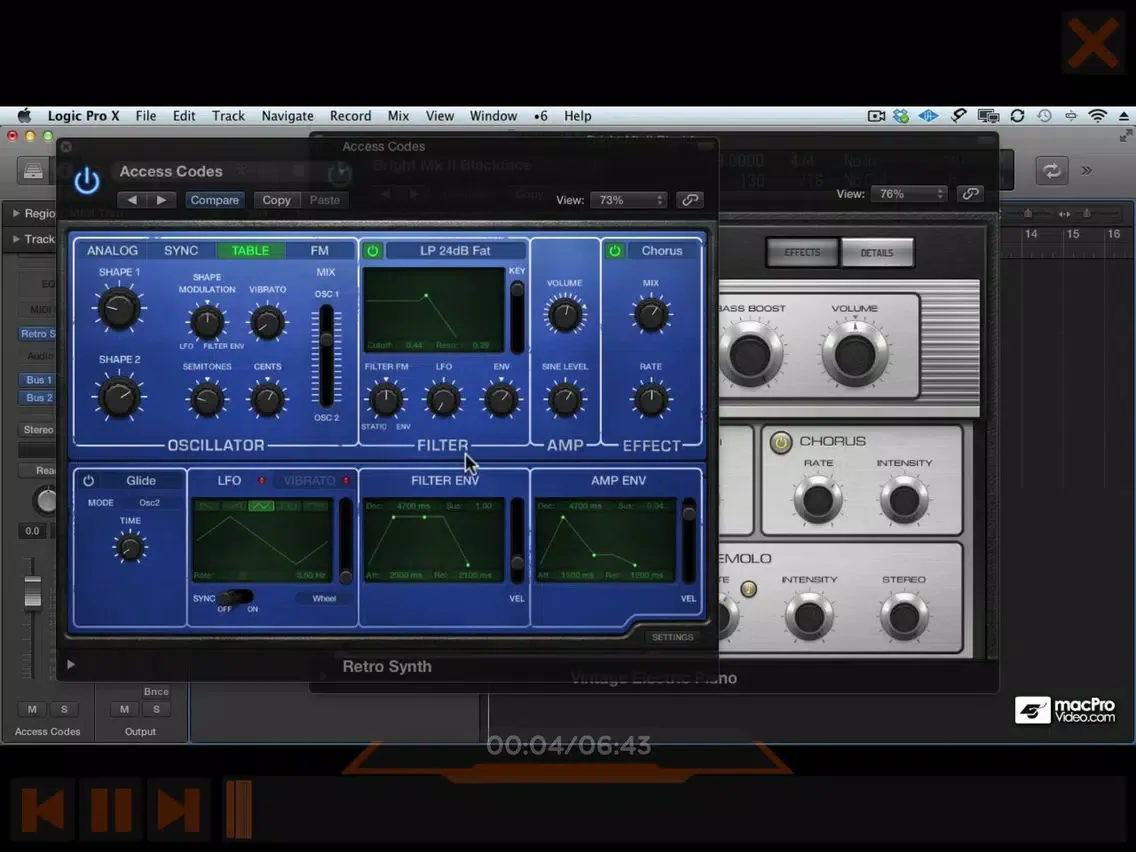Open the Window menu
1136x852 pixels.
[x=493, y=116]
